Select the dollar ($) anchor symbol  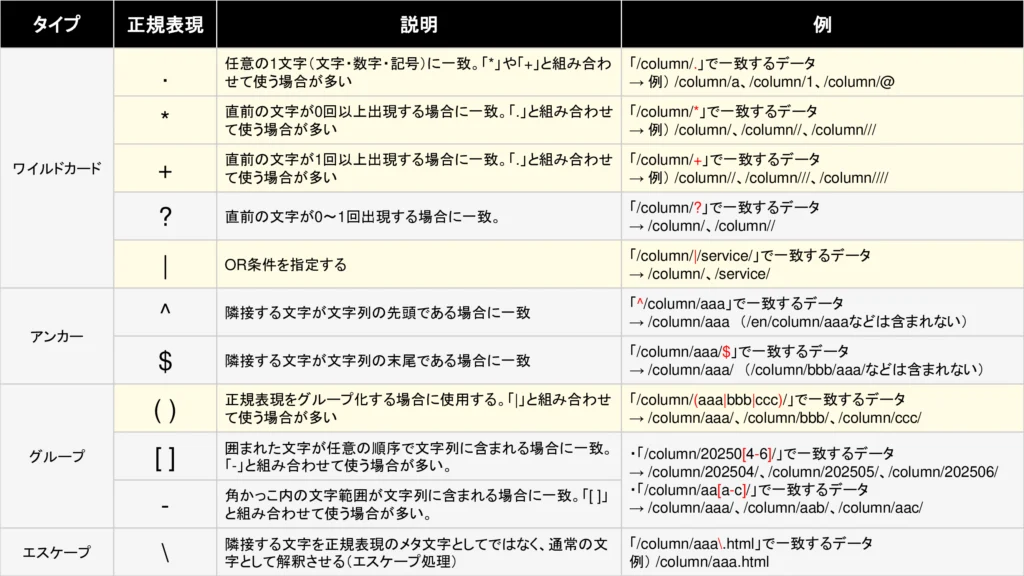click(167, 362)
